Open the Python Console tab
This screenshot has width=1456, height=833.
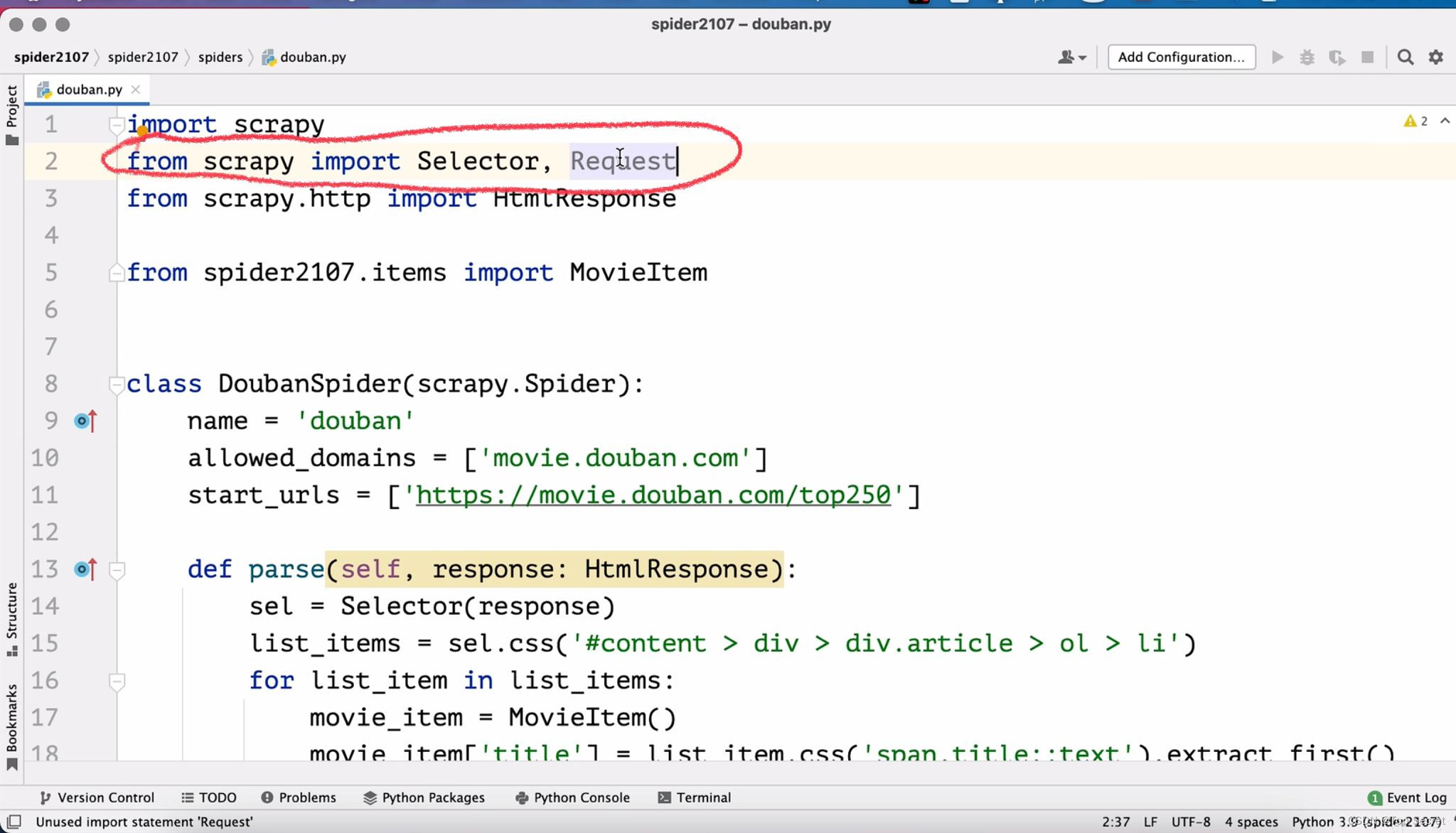[572, 797]
